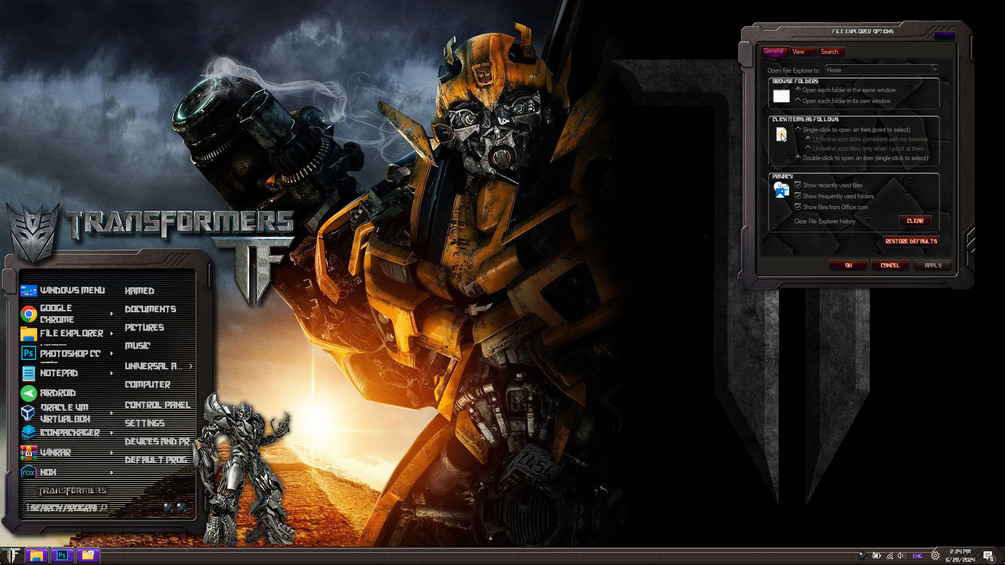The width and height of the screenshot is (1005, 565).
Task: Open the notification center icon
Action: pyautogui.click(x=989, y=555)
